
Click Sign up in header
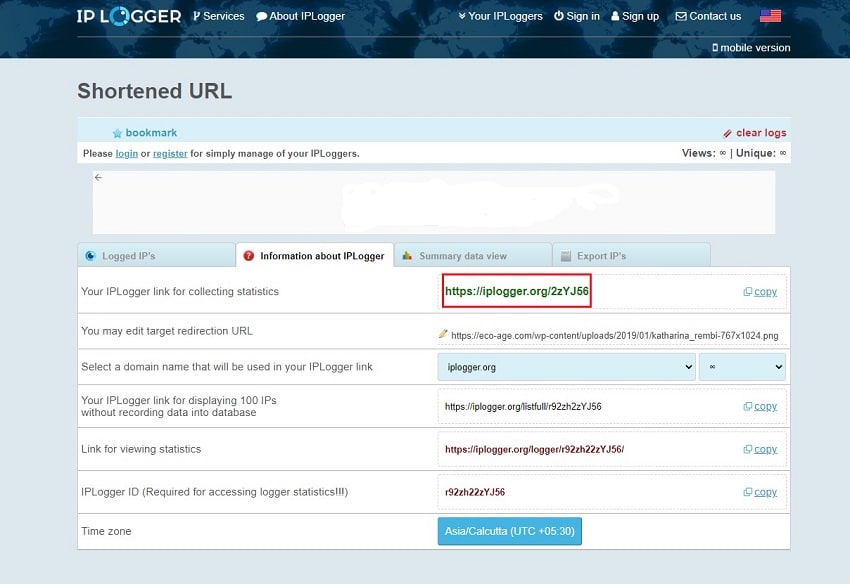(x=635, y=16)
